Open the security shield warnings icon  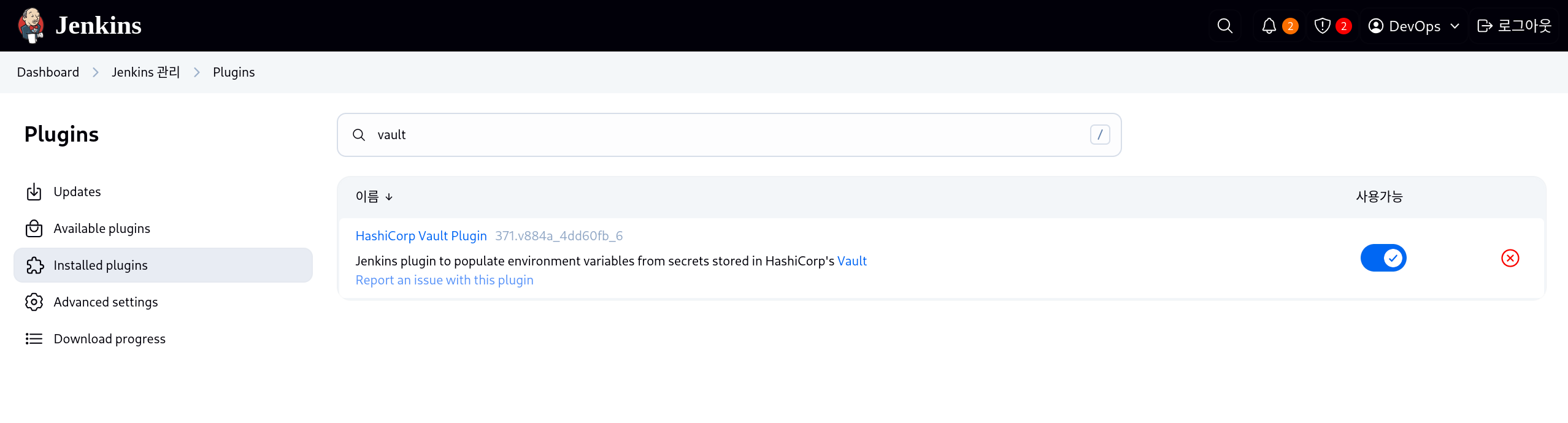coord(1323,26)
